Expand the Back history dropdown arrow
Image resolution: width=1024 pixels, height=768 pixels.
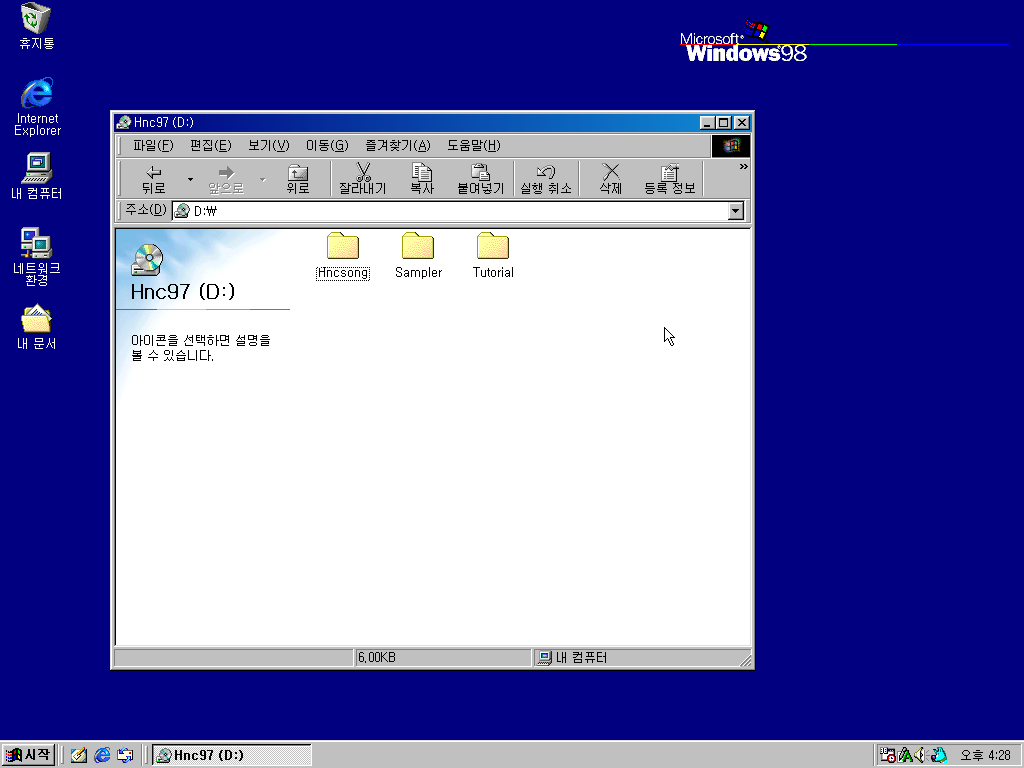point(190,179)
